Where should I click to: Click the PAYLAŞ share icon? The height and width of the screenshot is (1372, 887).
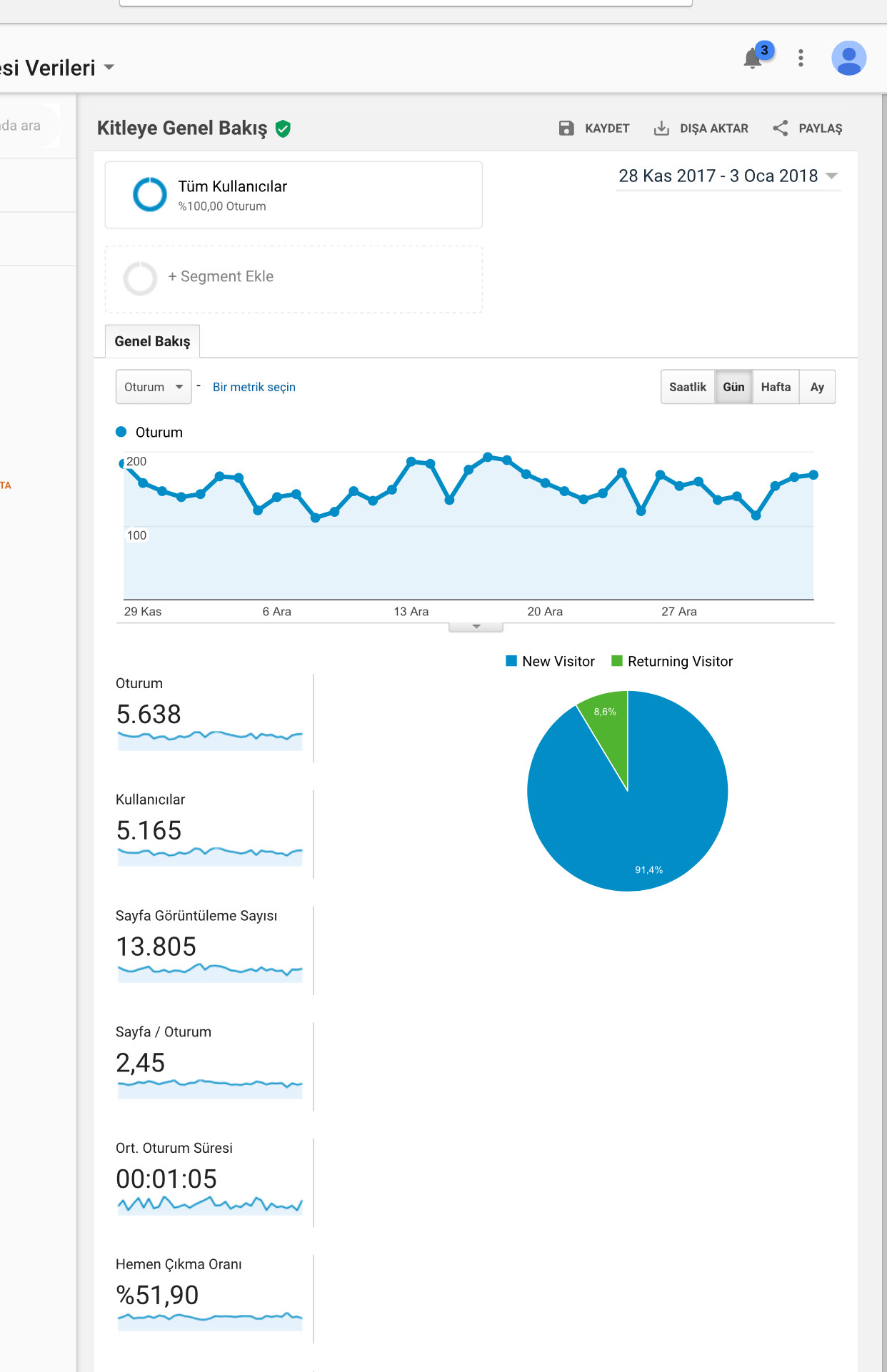[781, 128]
